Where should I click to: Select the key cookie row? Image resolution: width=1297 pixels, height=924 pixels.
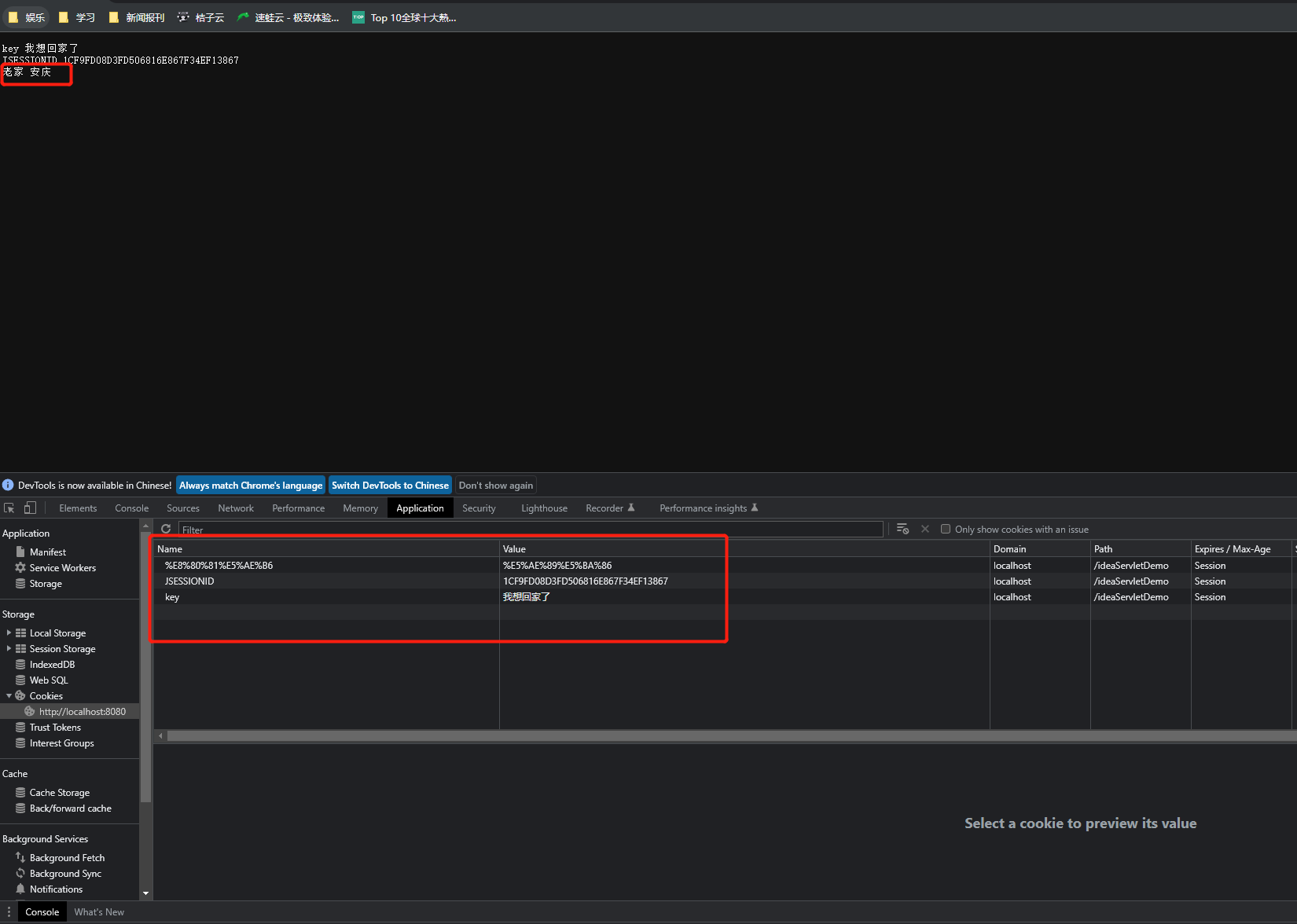pos(723,597)
